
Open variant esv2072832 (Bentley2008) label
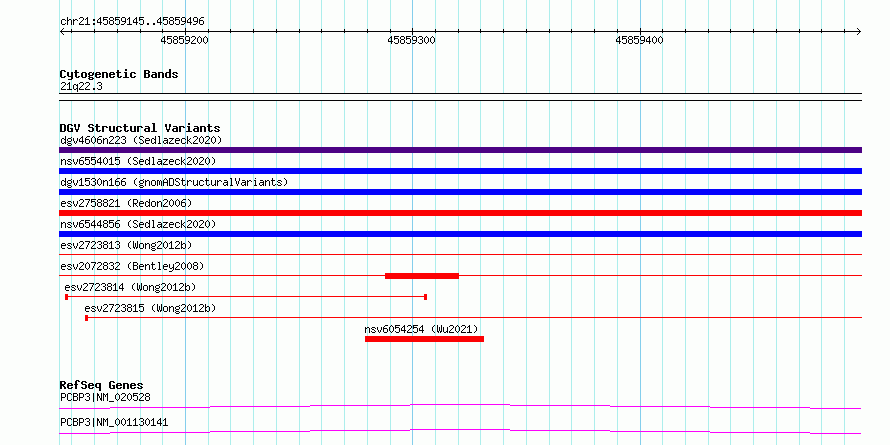point(132,266)
